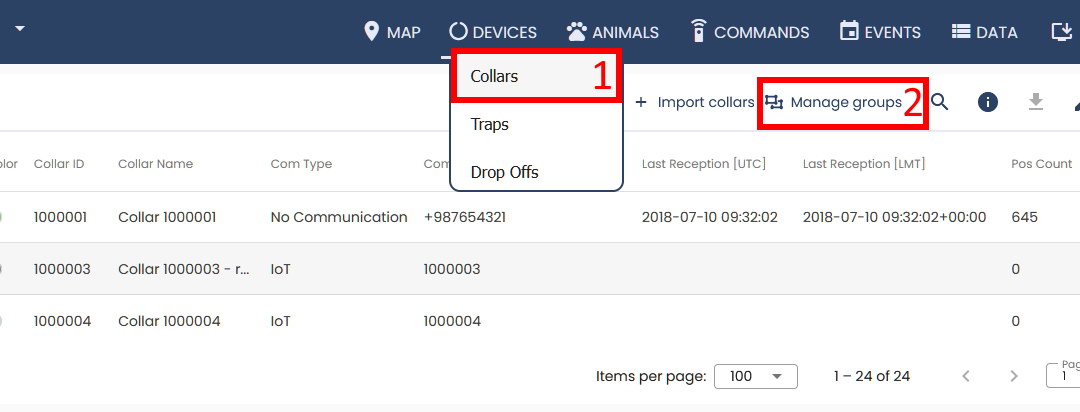
Task: Go to the previous page arrow
Action: (966, 376)
